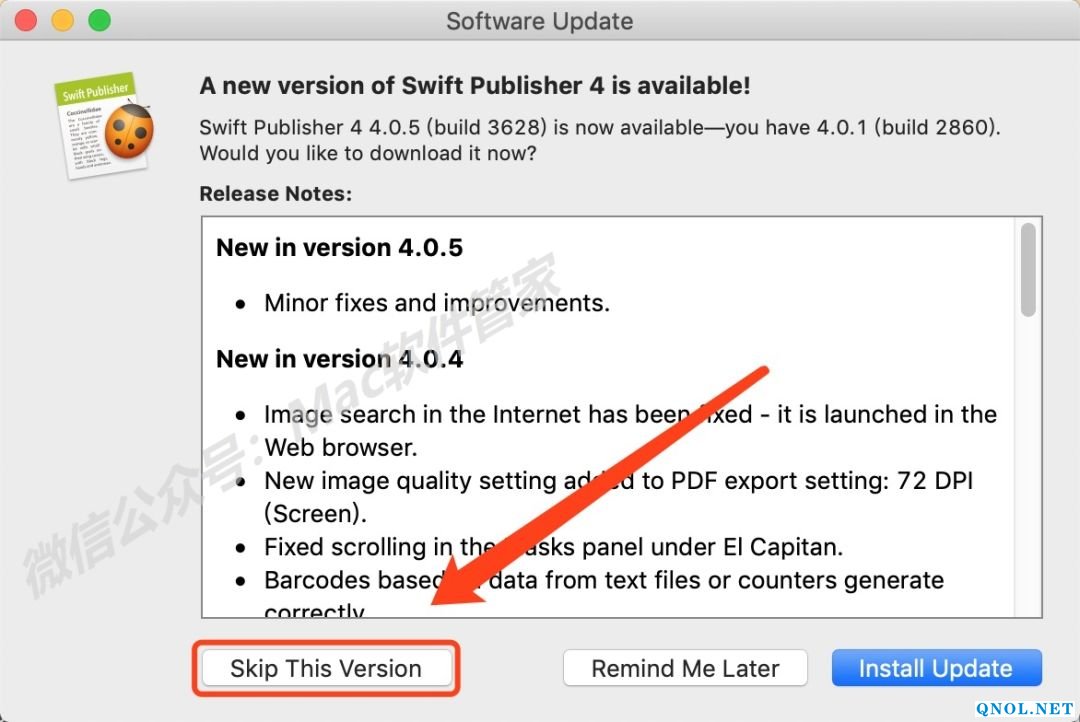Click the "New in version 4.0.5" heading
The height and width of the screenshot is (722, 1080).
[x=339, y=248]
